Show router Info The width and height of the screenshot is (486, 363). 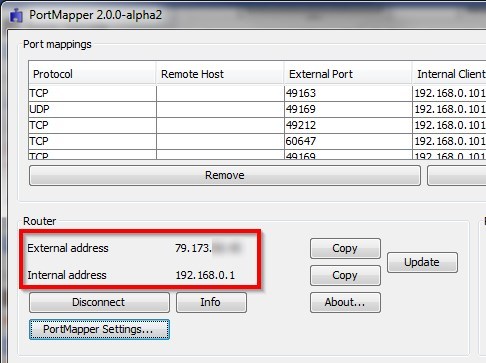pos(211,302)
